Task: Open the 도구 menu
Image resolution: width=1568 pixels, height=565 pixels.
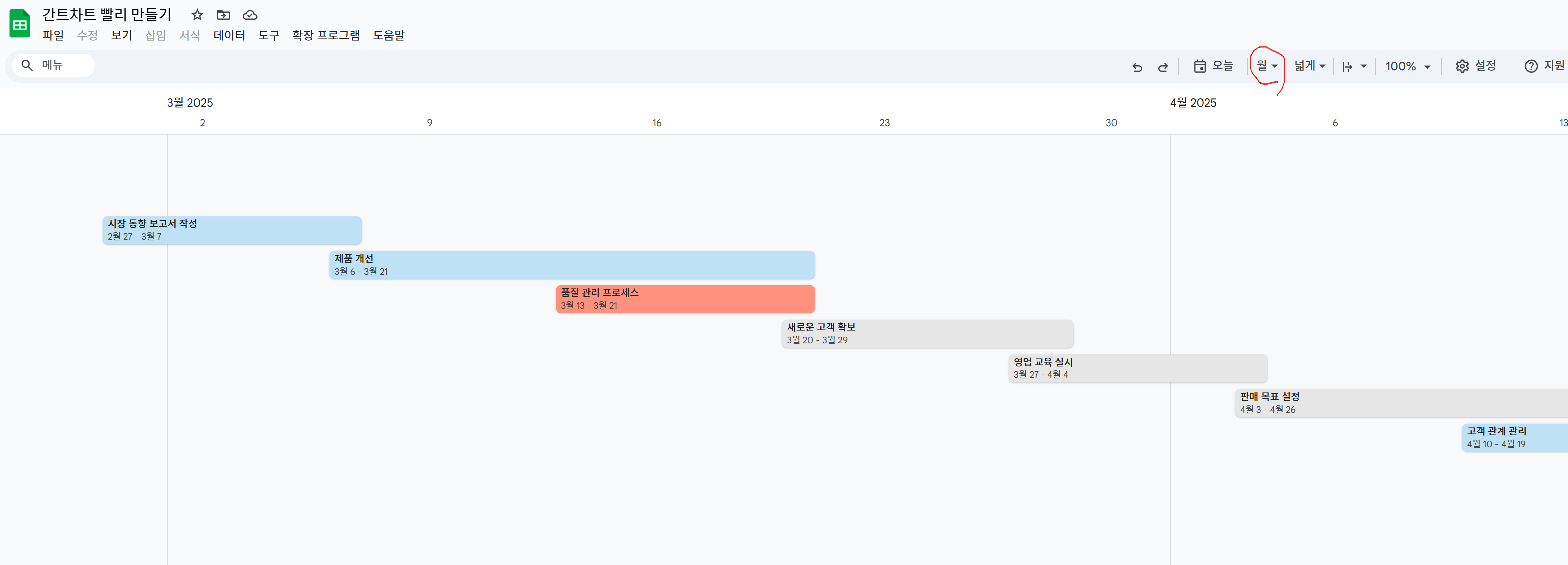Action: (x=268, y=35)
